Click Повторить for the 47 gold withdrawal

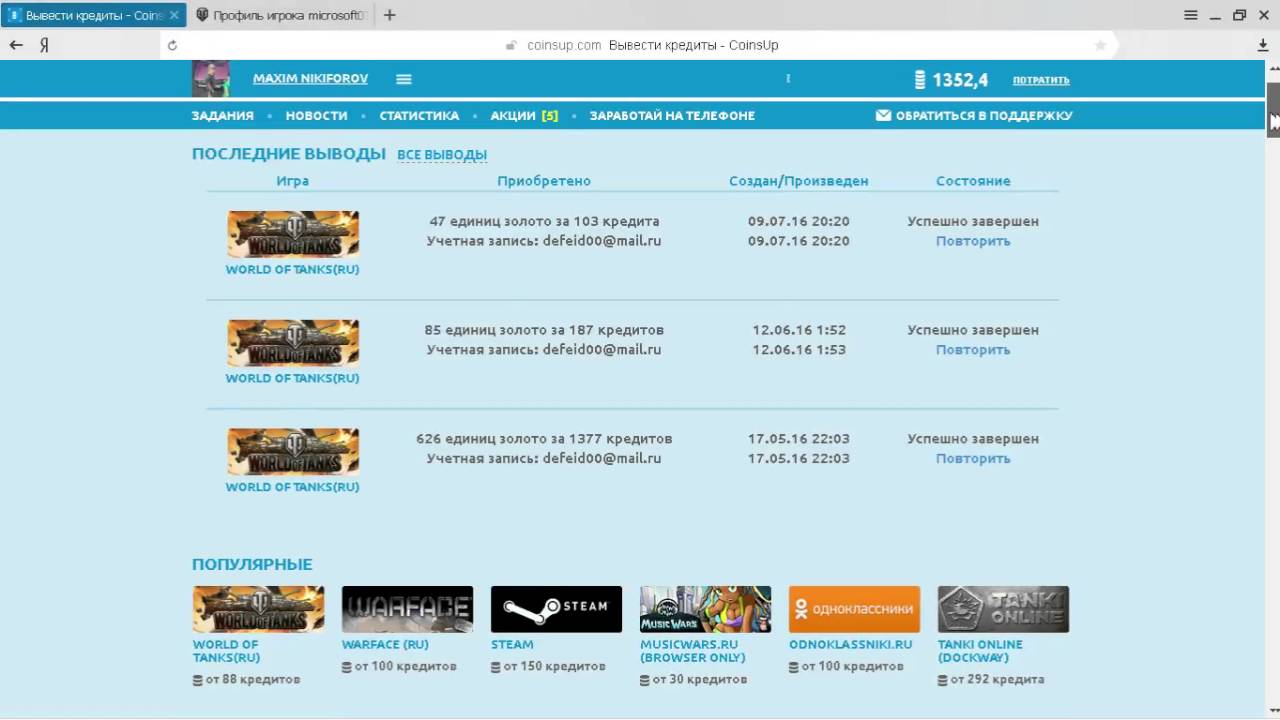pos(973,241)
